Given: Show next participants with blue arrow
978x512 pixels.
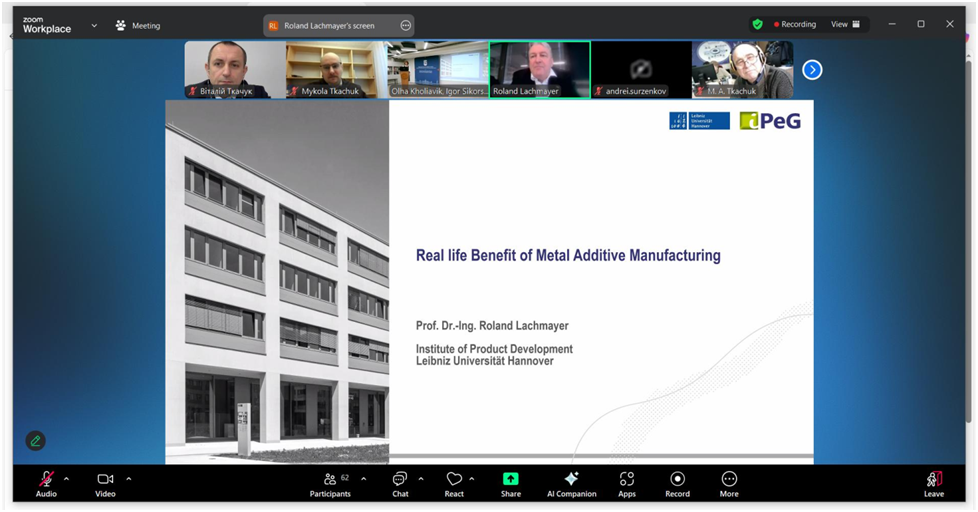Looking at the screenshot, I should click(812, 69).
